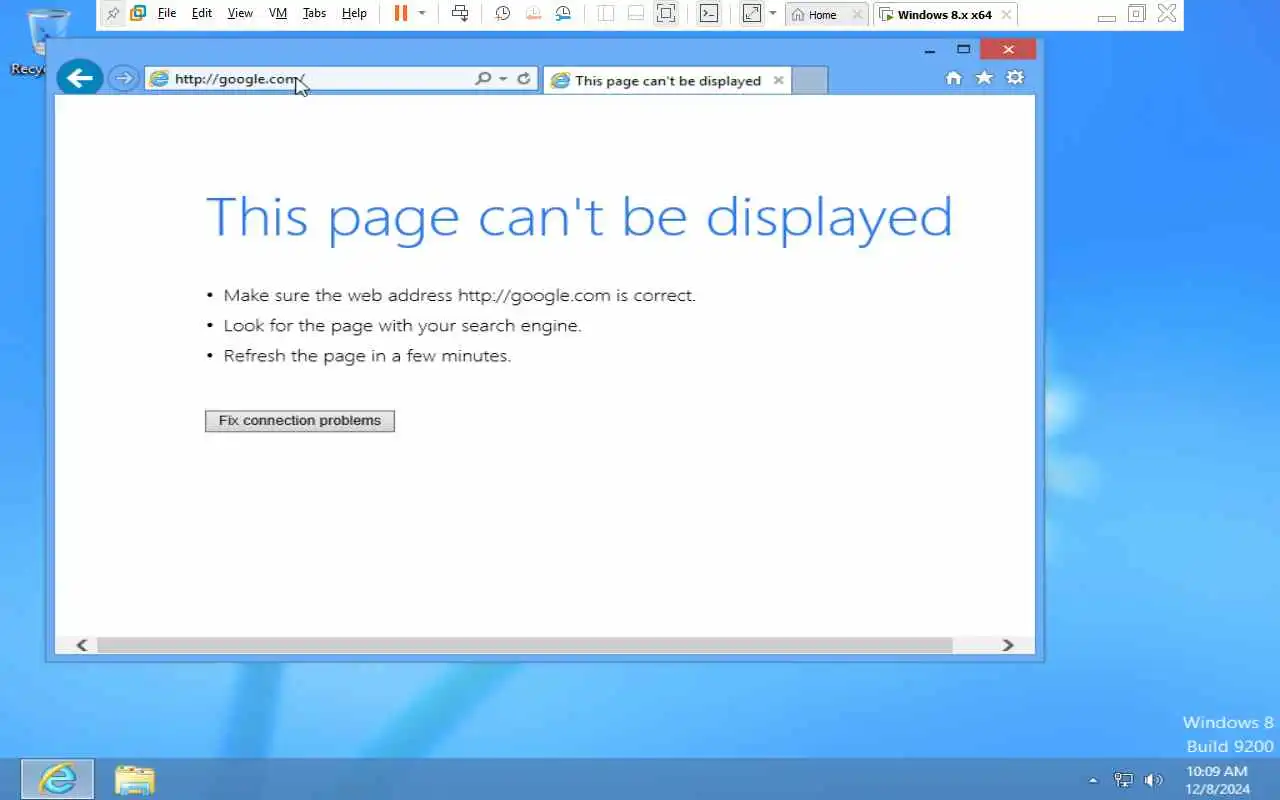Minimize the Internet Explorer window
1280x800 pixels.
coord(930,49)
